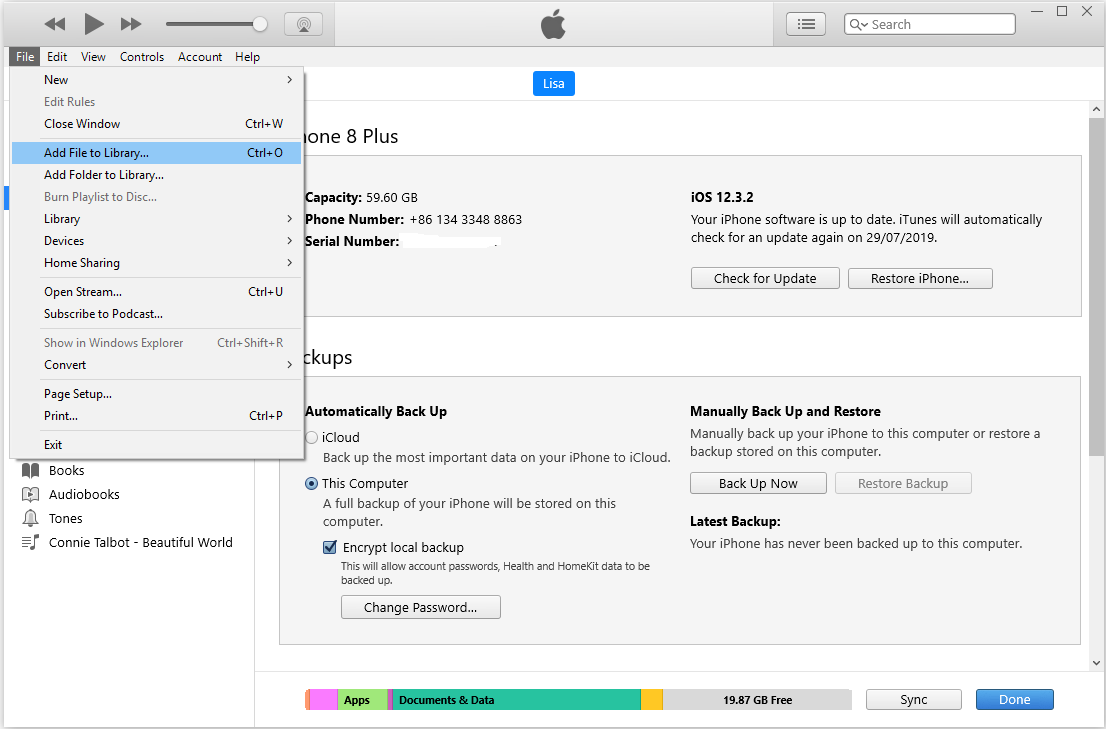The height and width of the screenshot is (729, 1106).
Task: Click the yellow storage bar segment
Action: coord(652,699)
